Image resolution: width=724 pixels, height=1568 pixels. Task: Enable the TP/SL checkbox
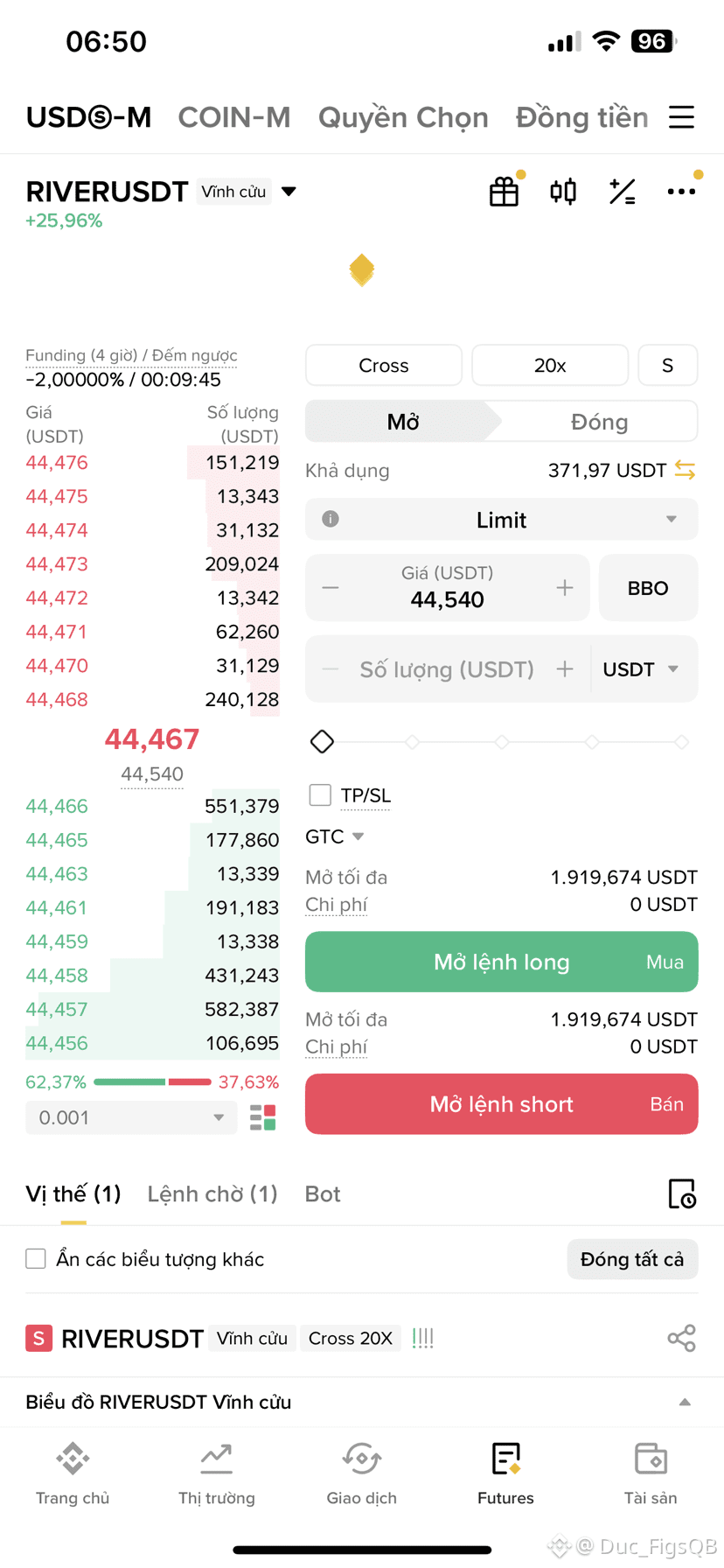point(320,794)
